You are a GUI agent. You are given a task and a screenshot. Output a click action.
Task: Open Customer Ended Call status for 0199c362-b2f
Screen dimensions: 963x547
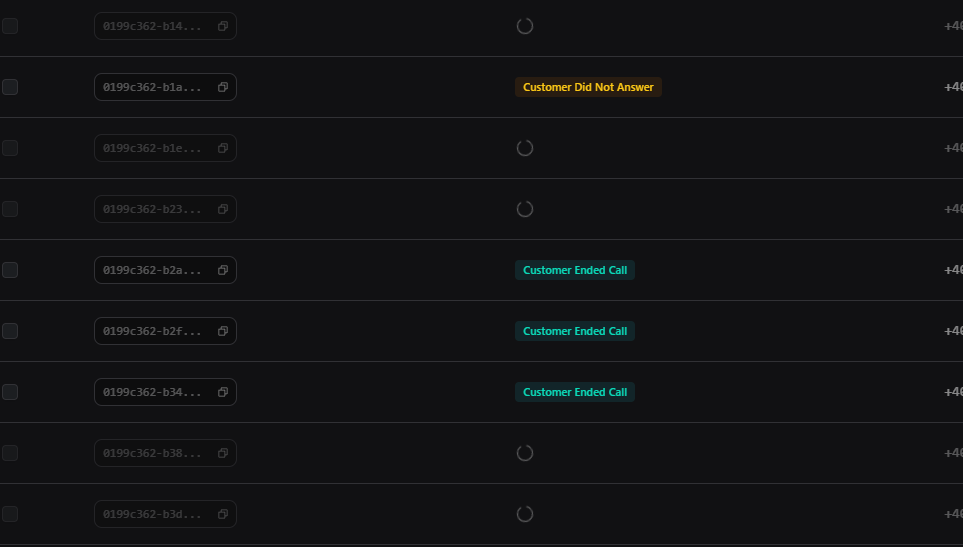(x=575, y=331)
